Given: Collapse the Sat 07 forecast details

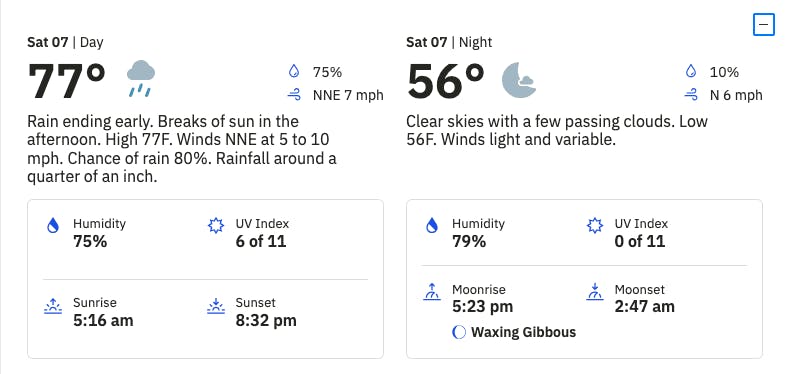Looking at the screenshot, I should (x=763, y=25).
